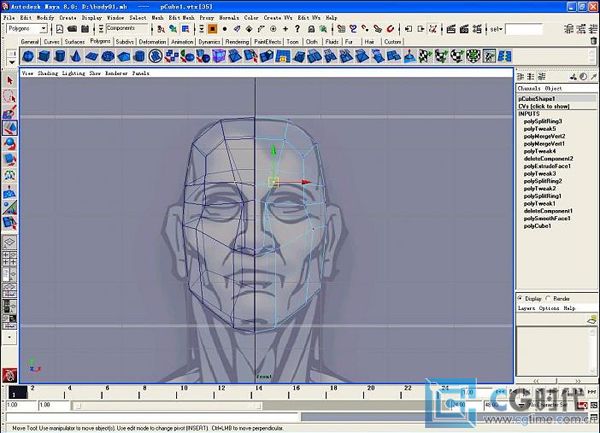
Task: Click the magnet snap icon in status line
Action: [390, 29]
